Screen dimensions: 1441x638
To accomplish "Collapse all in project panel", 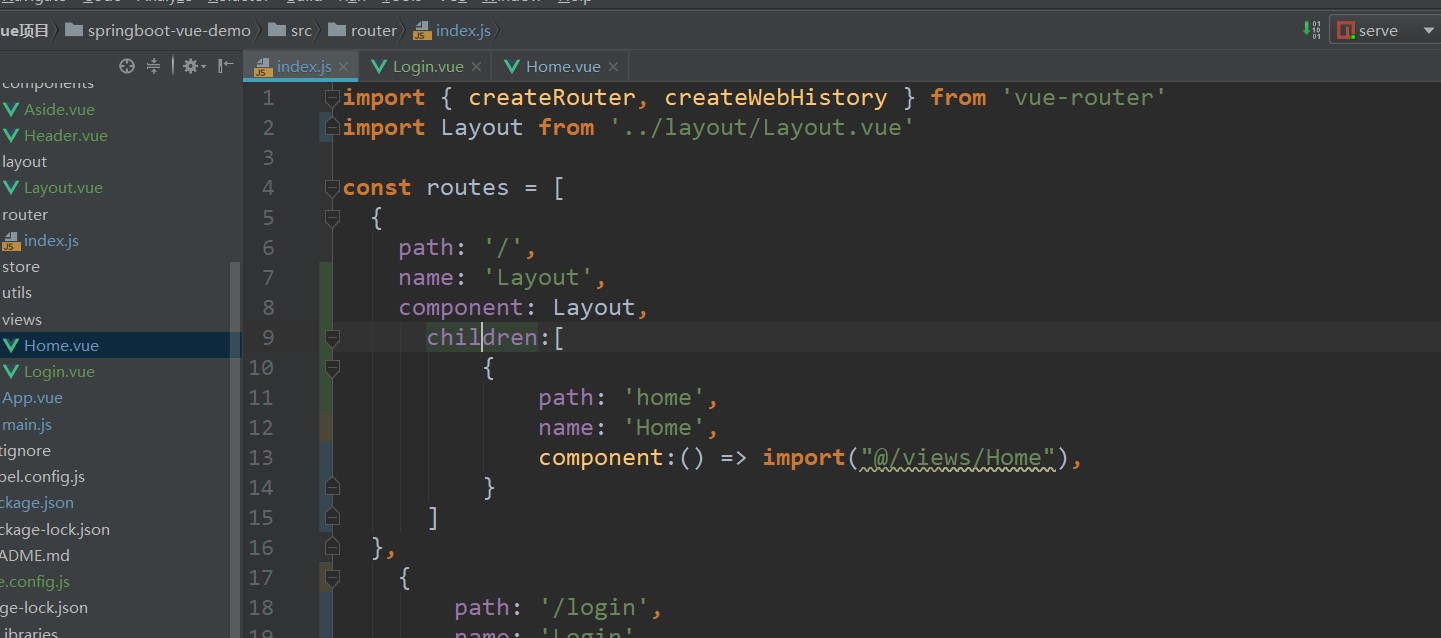I will (x=153, y=66).
